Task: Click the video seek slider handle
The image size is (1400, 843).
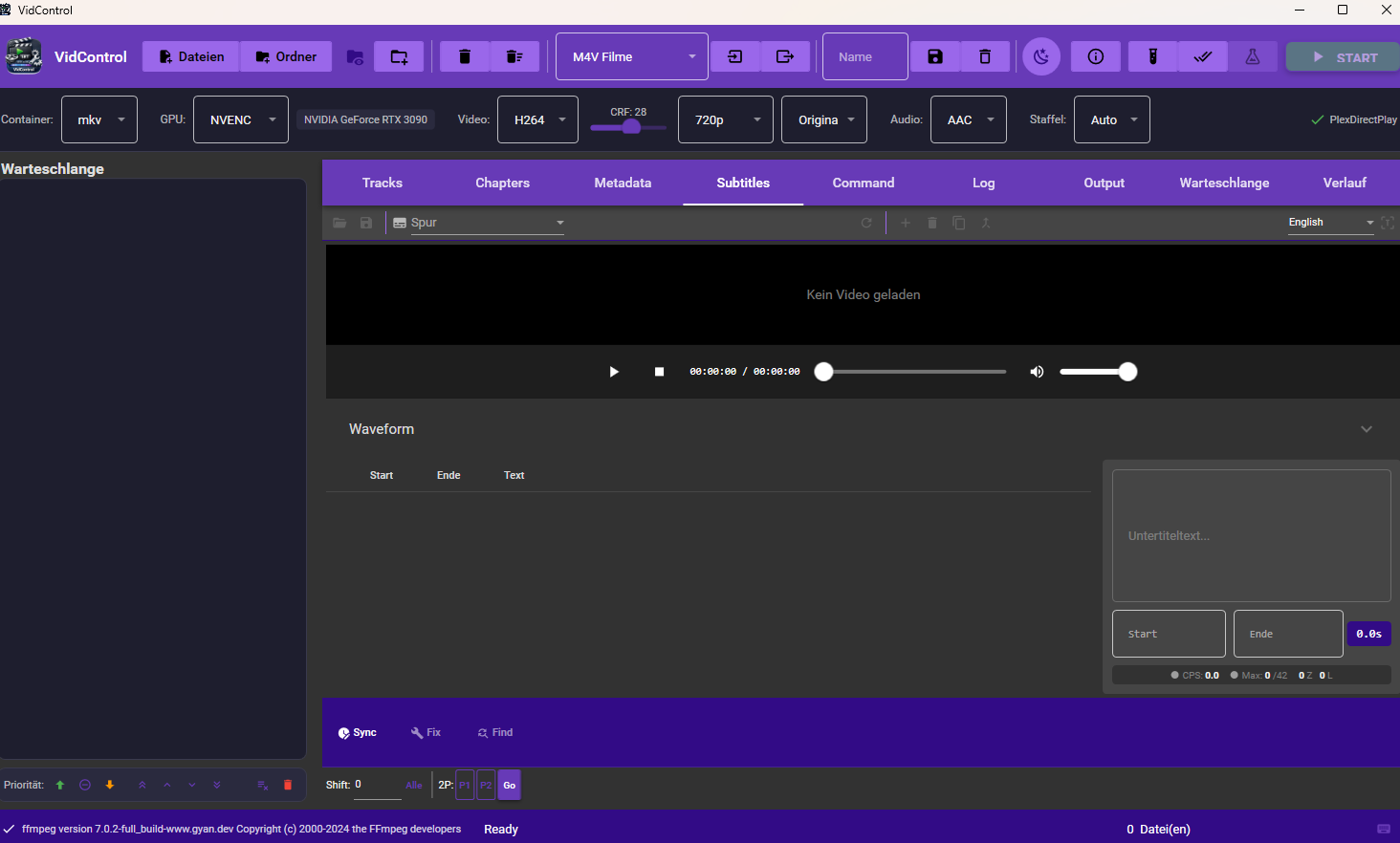Action: (x=824, y=372)
